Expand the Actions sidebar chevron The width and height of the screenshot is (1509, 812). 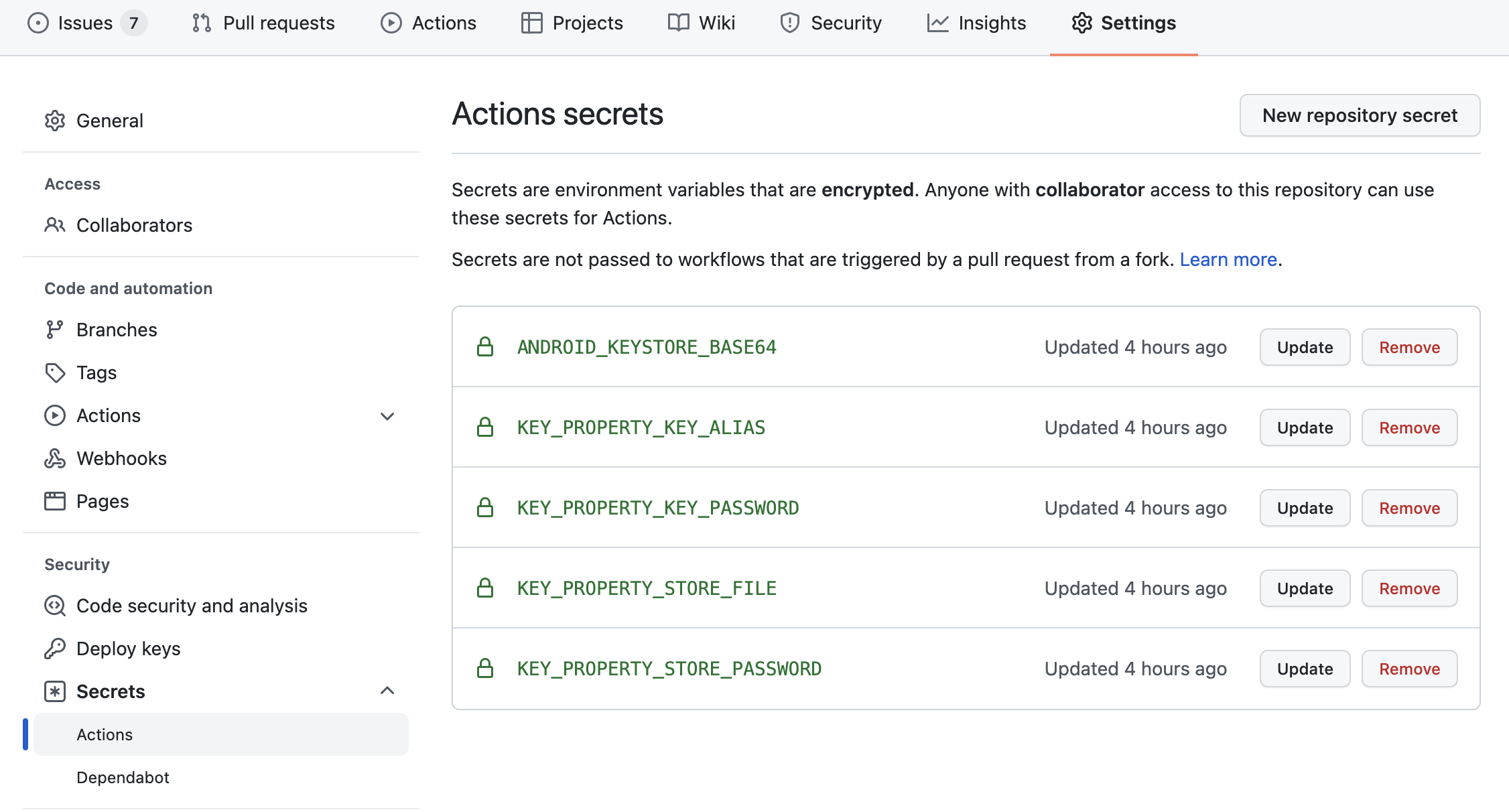[387, 416]
